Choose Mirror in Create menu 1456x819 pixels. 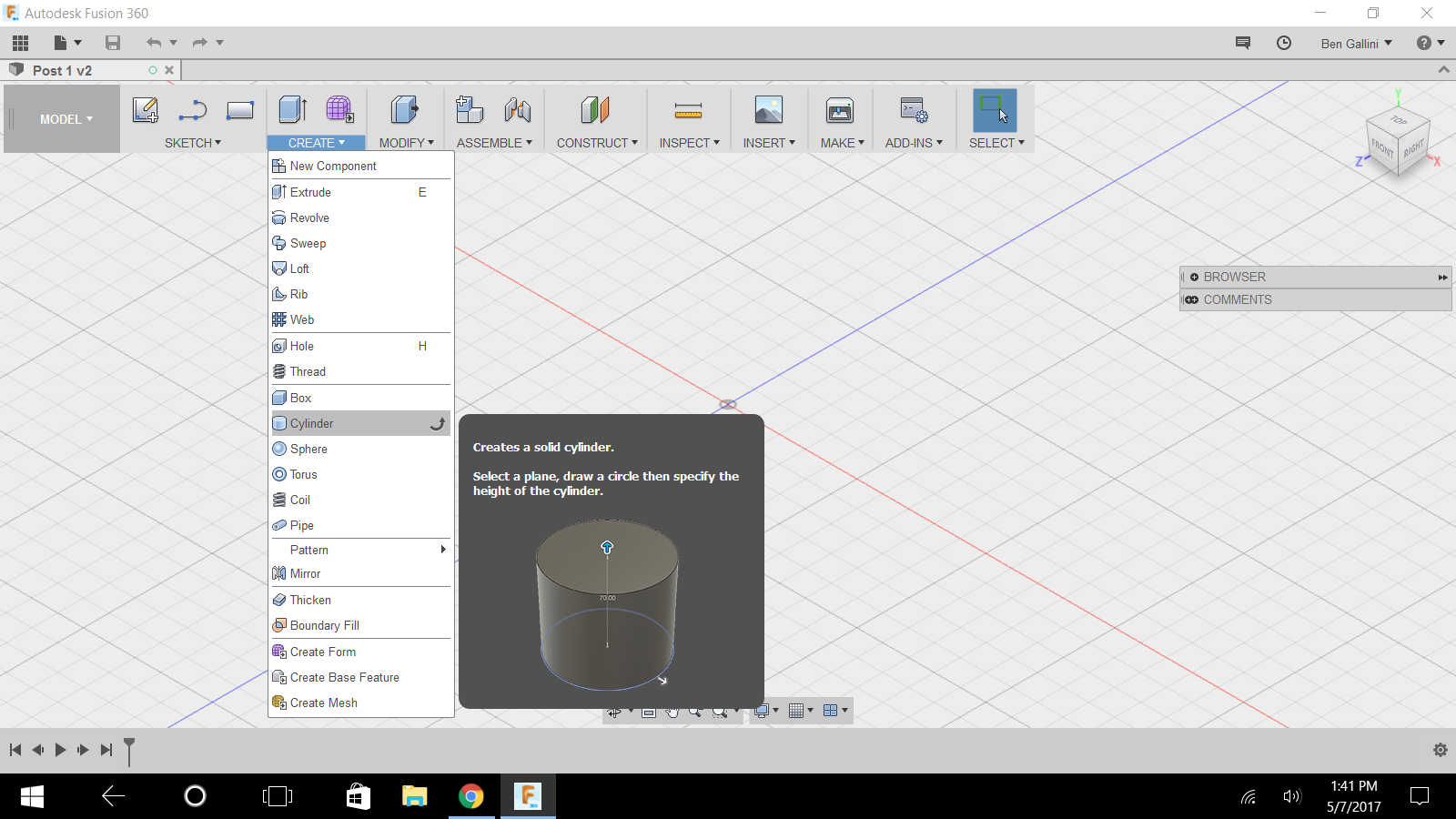pos(361,573)
